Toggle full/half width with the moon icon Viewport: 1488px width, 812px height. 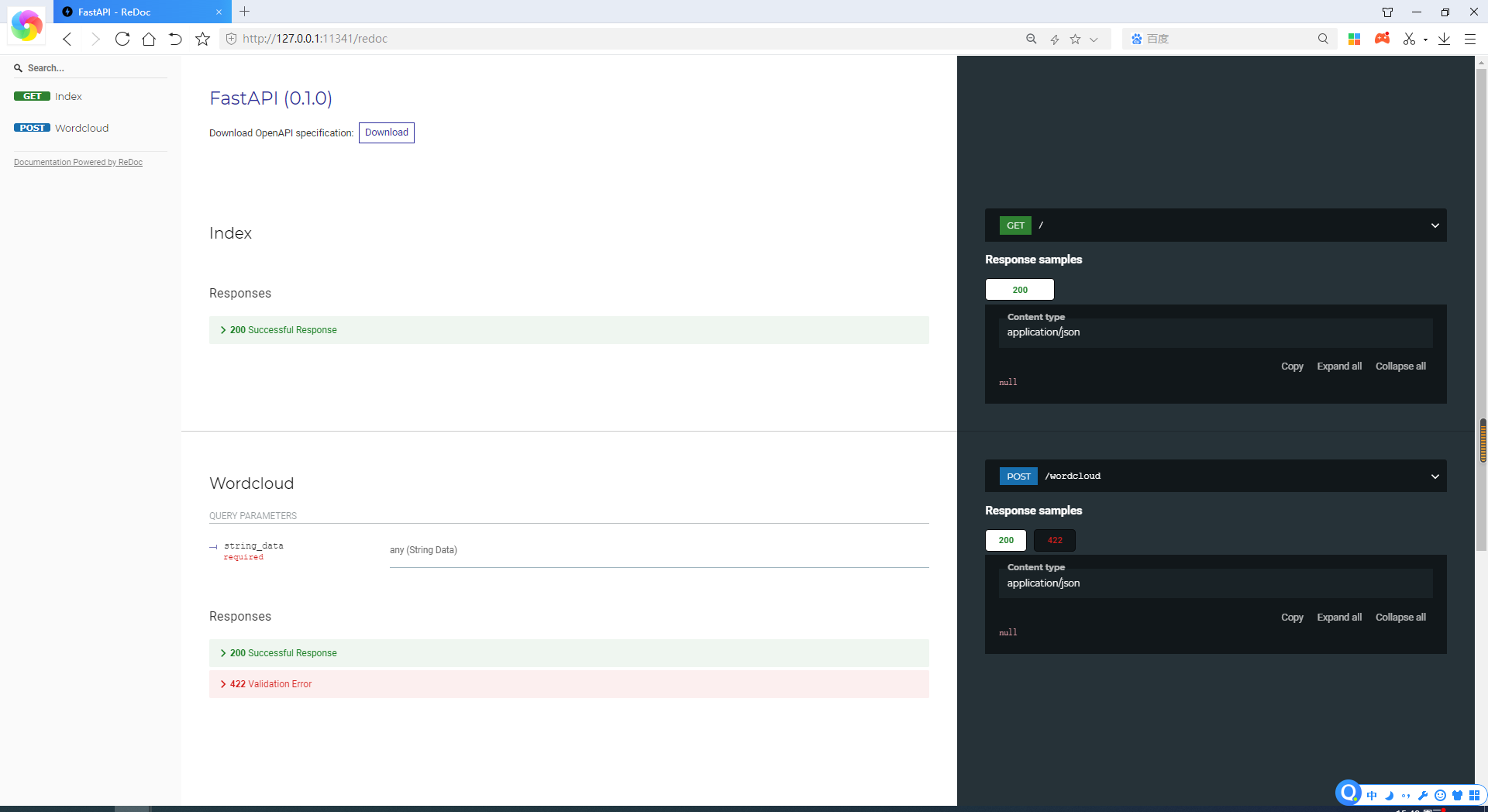(1390, 795)
